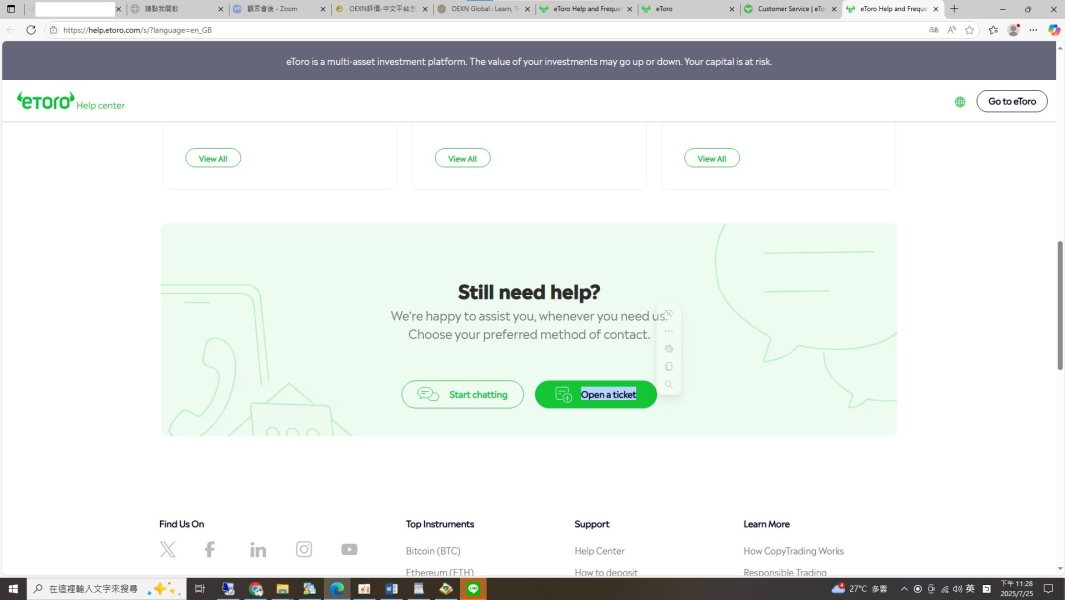The height and width of the screenshot is (600, 1065).
Task: Switch to the OEXN Global tab
Action: click(483, 9)
